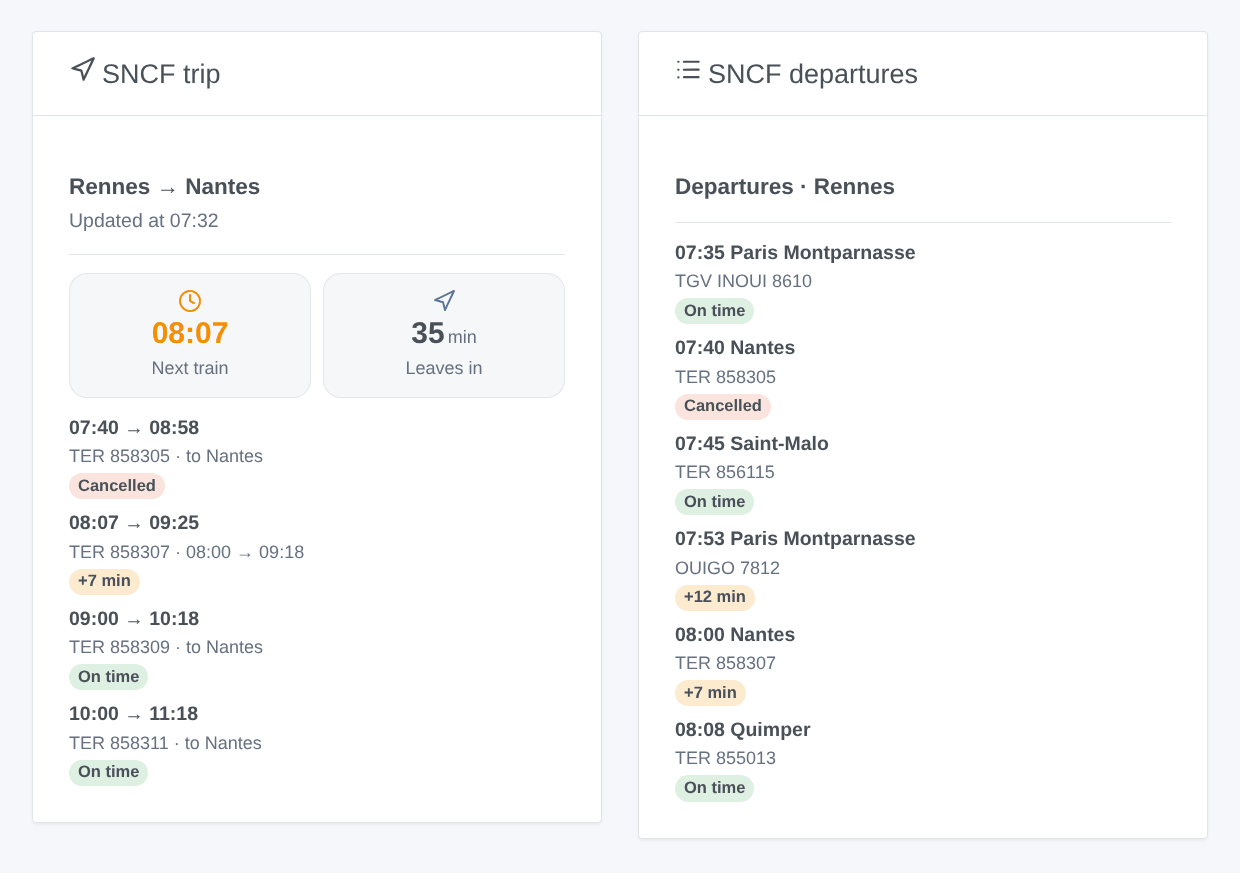
Task: Click the +12 min delay badge
Action: pyautogui.click(x=715, y=597)
